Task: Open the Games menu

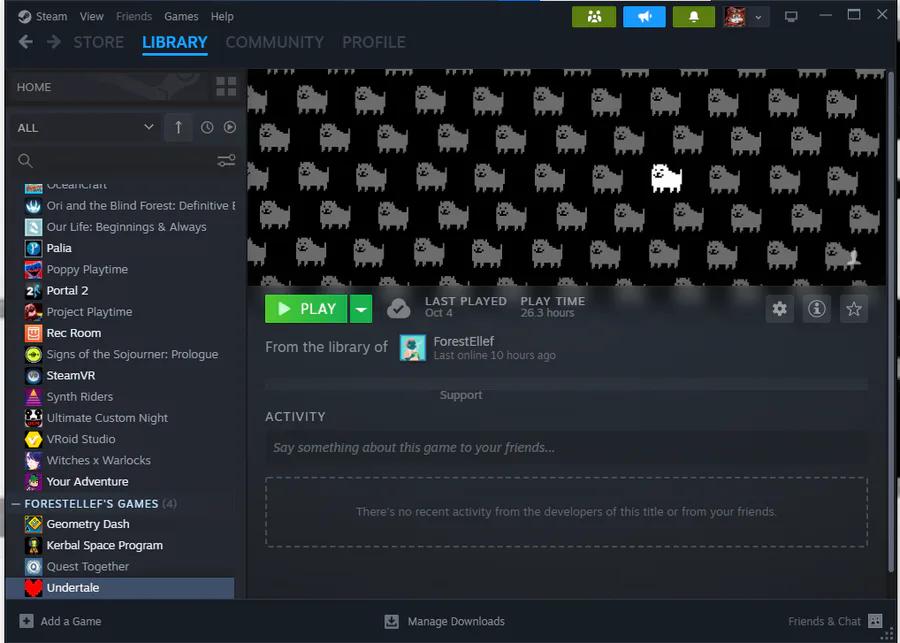Action: coord(181,17)
